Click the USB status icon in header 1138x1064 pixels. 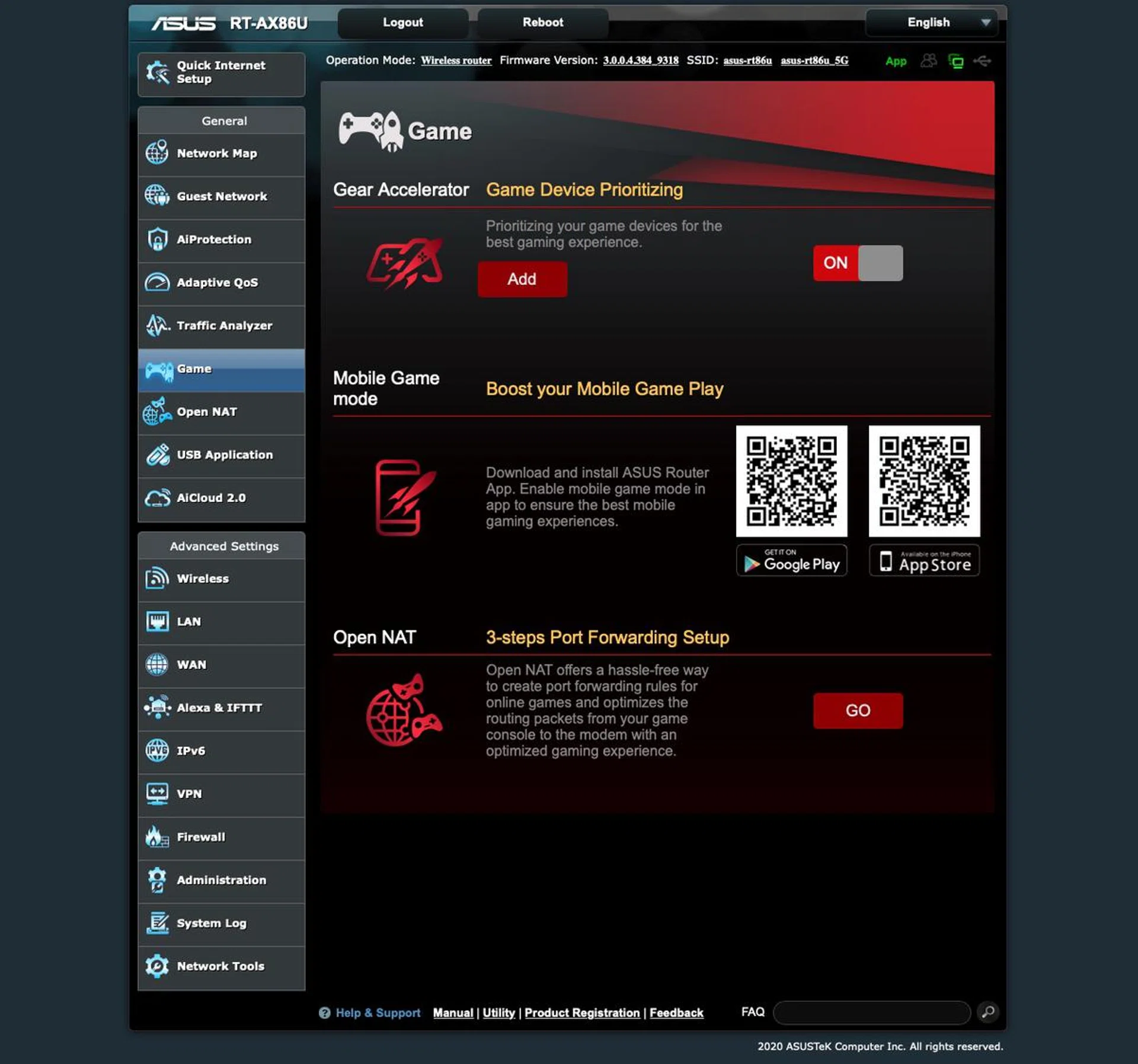click(x=982, y=61)
